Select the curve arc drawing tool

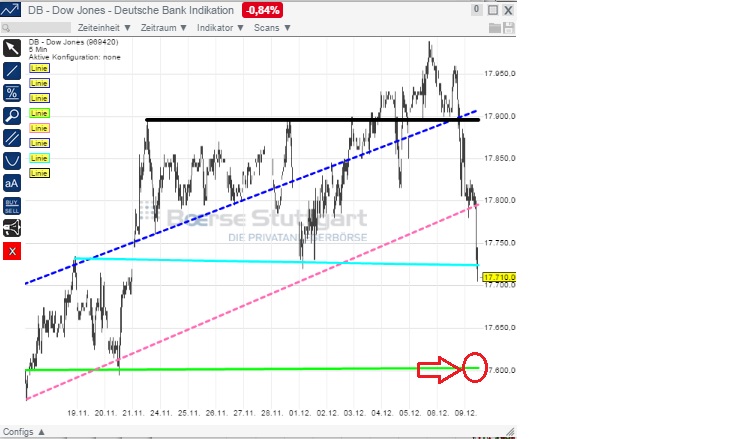12,161
